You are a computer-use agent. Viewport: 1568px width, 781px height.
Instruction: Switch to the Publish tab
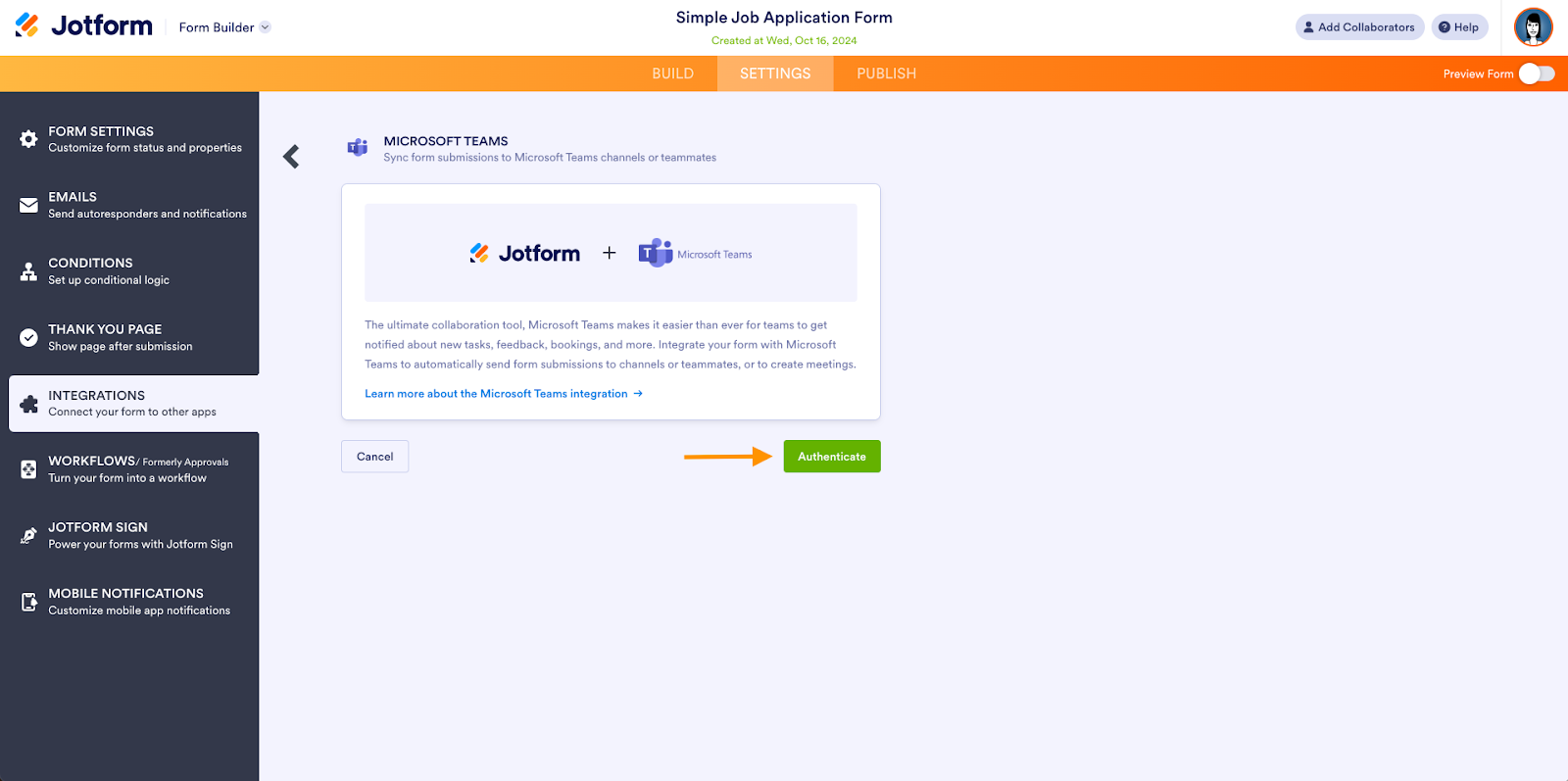tap(887, 73)
